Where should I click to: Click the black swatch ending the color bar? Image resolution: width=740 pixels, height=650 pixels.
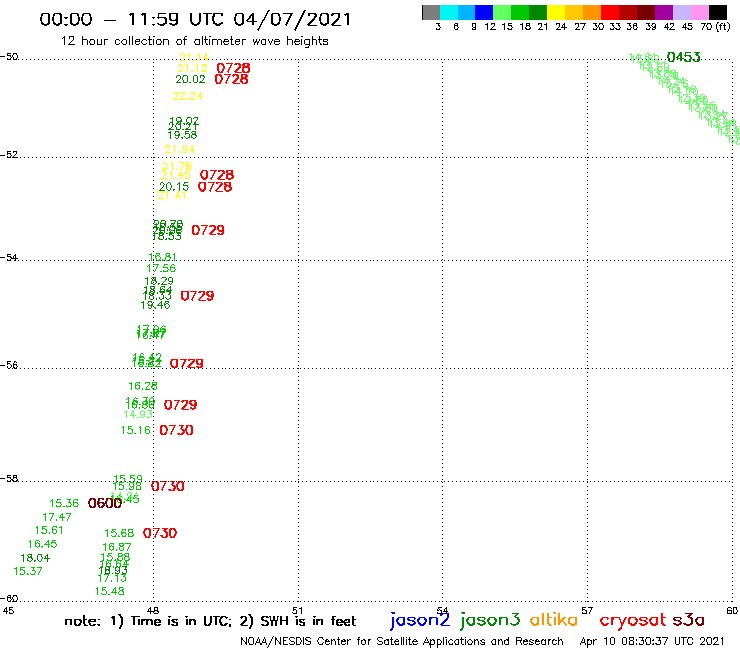717,12
